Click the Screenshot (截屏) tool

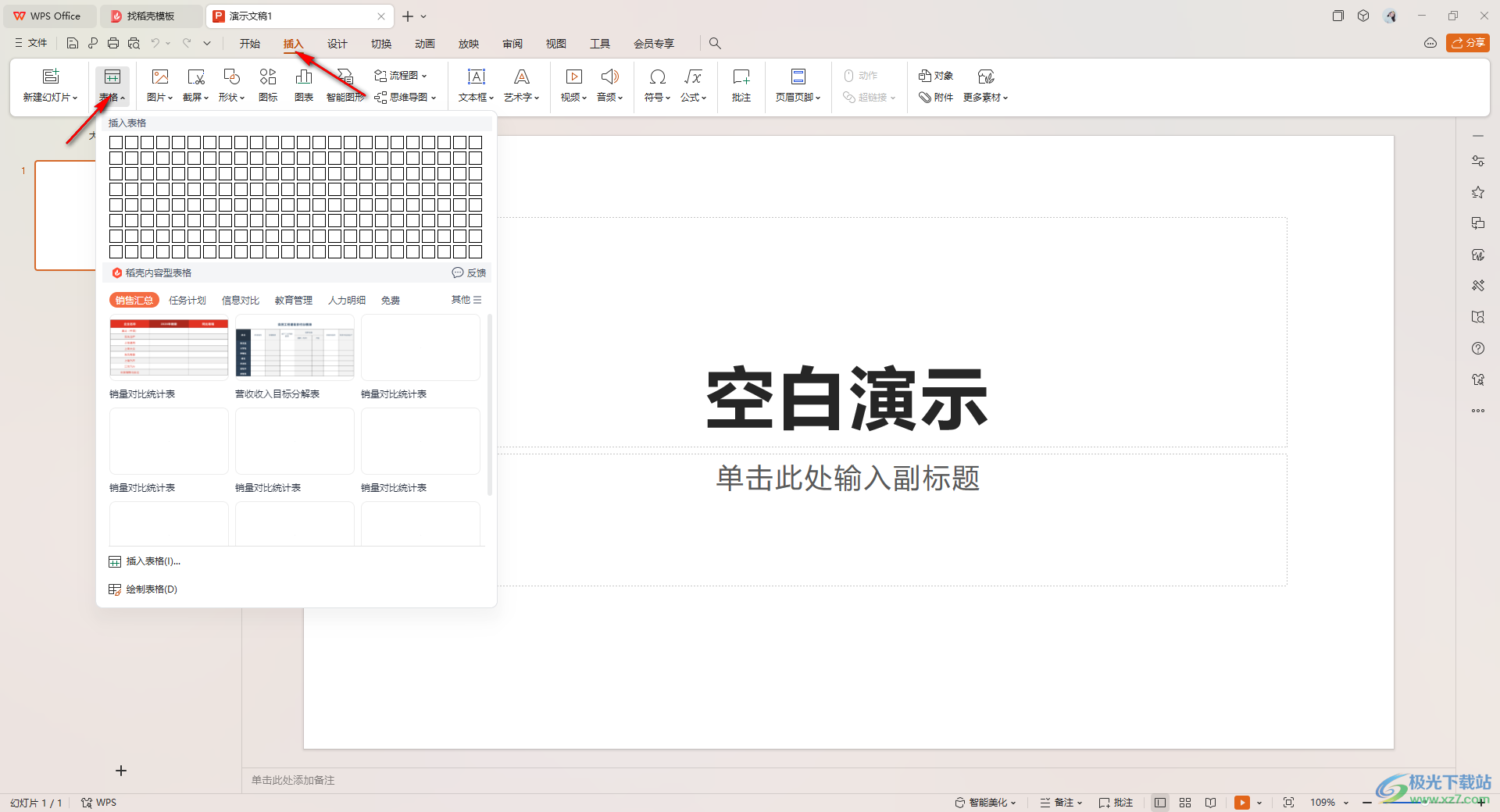(195, 85)
